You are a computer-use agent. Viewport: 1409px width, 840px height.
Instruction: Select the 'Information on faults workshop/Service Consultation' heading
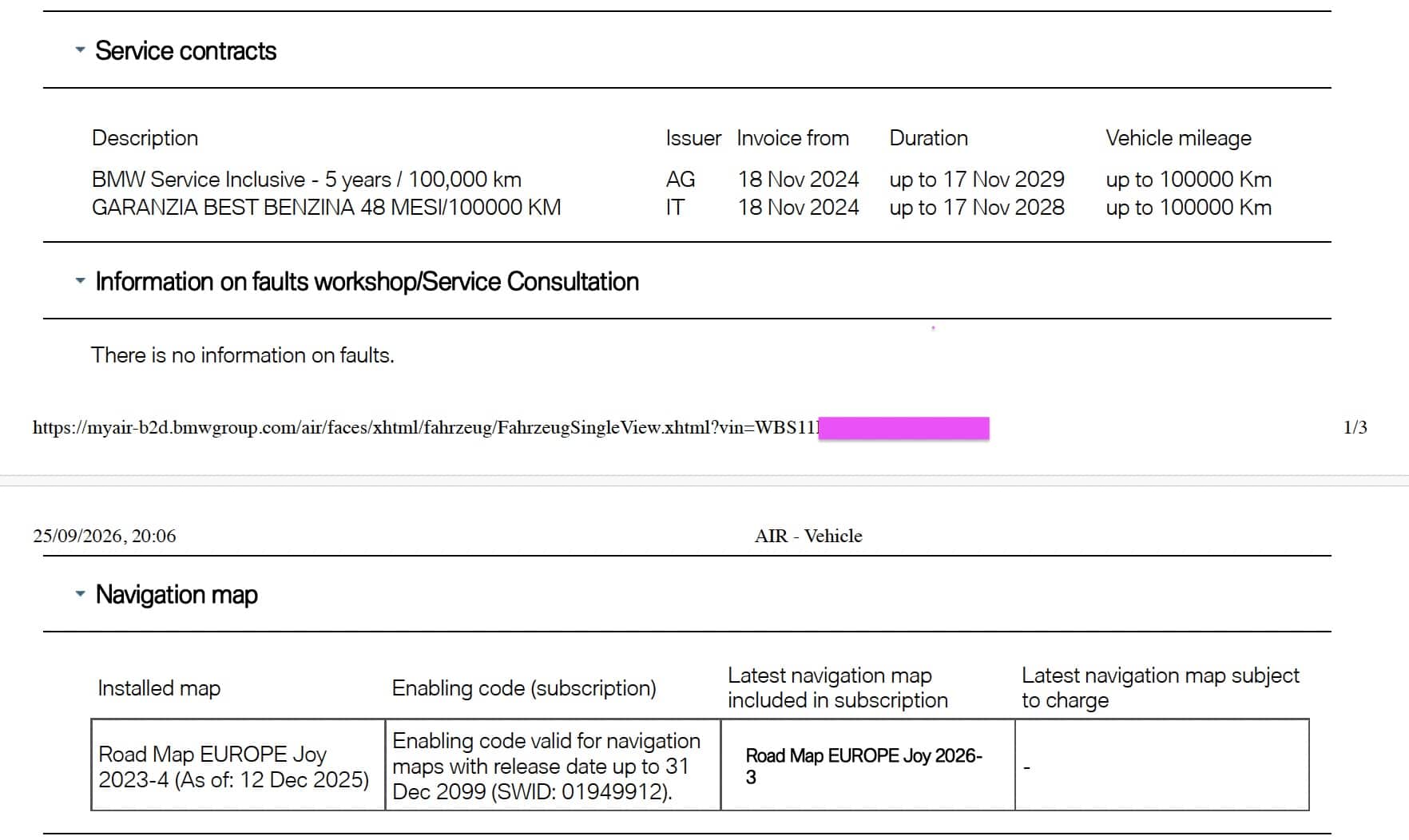click(367, 282)
